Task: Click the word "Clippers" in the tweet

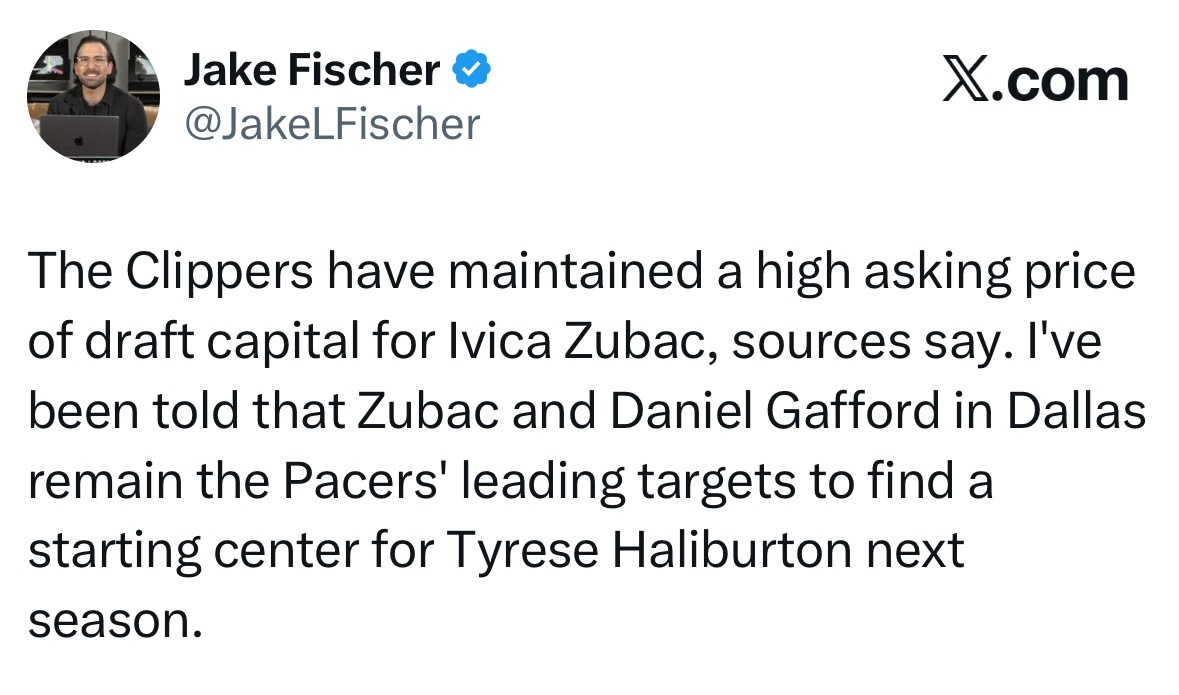Action: [220, 272]
